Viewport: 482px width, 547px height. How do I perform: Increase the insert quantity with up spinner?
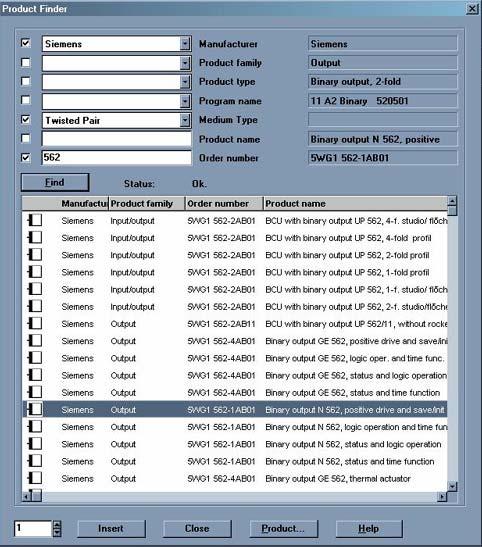pos(57,524)
